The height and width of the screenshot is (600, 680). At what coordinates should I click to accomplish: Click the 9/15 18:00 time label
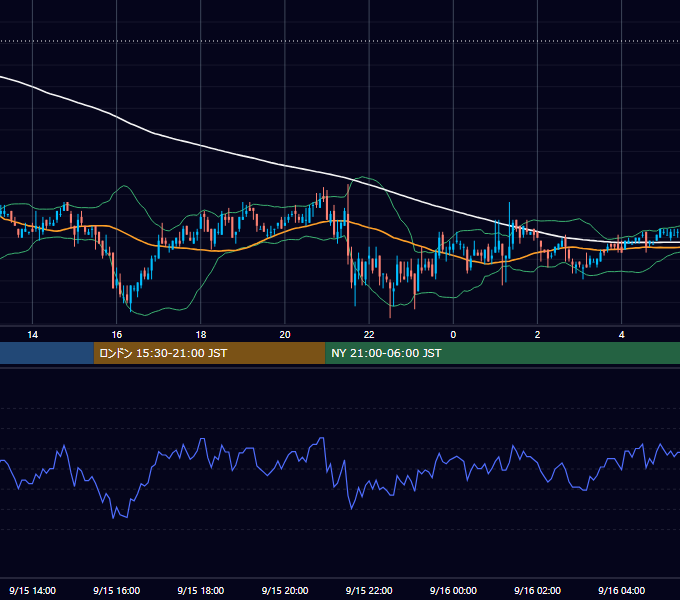pyautogui.click(x=201, y=590)
